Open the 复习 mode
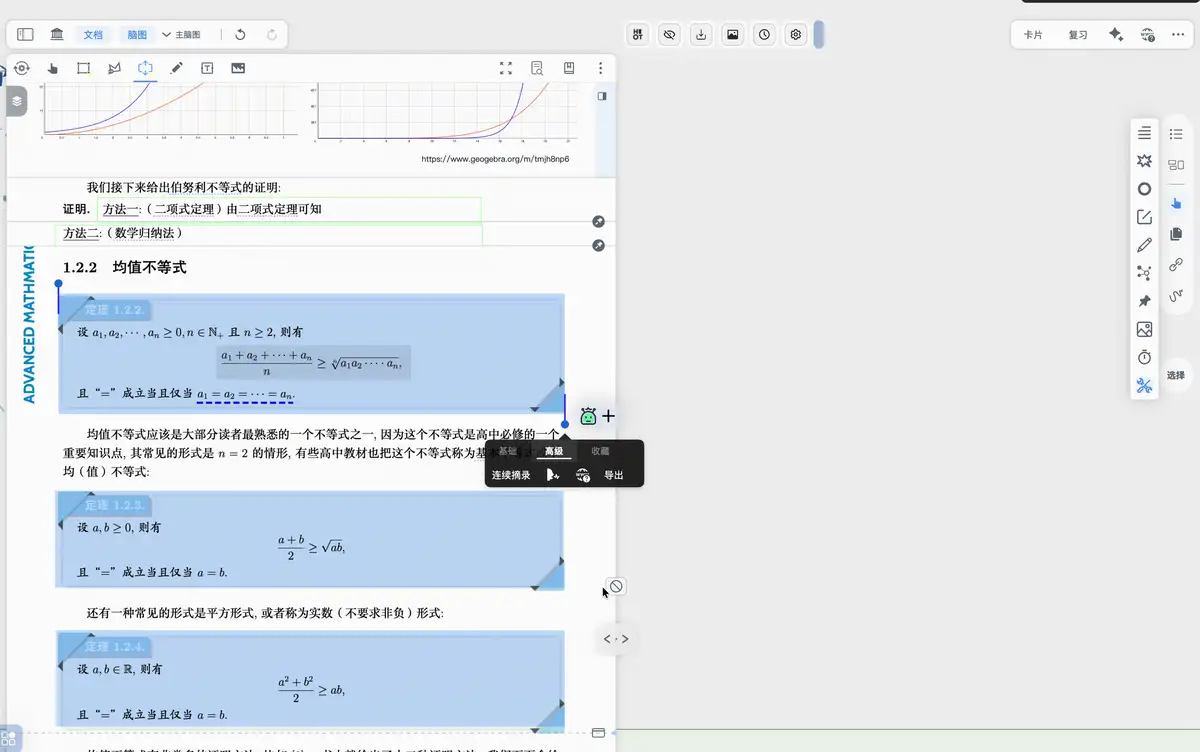Image resolution: width=1200 pixels, height=752 pixels. pyautogui.click(x=1077, y=34)
